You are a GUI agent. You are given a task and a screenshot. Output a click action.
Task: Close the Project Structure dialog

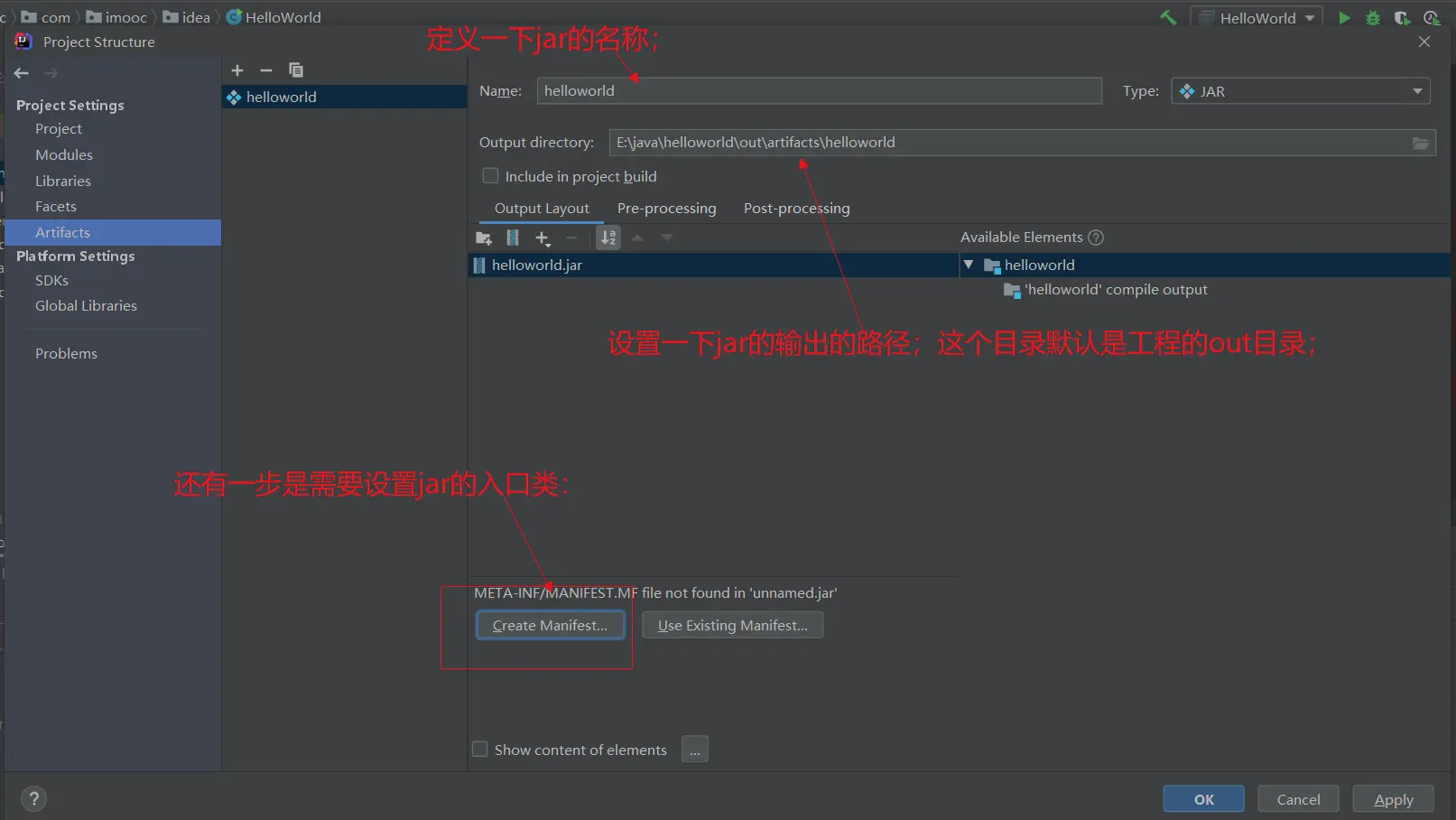1424,42
